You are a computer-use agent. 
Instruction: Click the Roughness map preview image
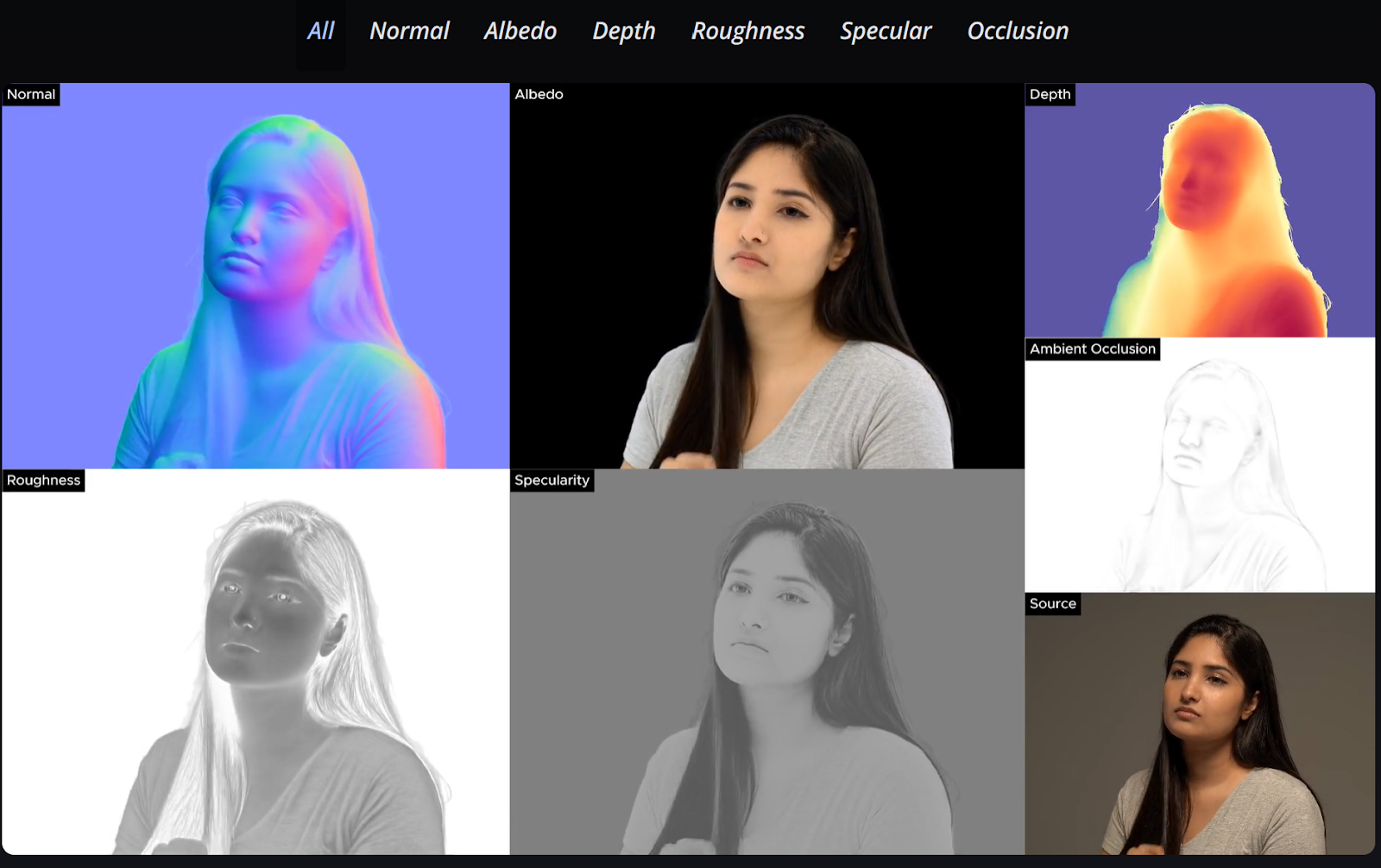[255, 662]
